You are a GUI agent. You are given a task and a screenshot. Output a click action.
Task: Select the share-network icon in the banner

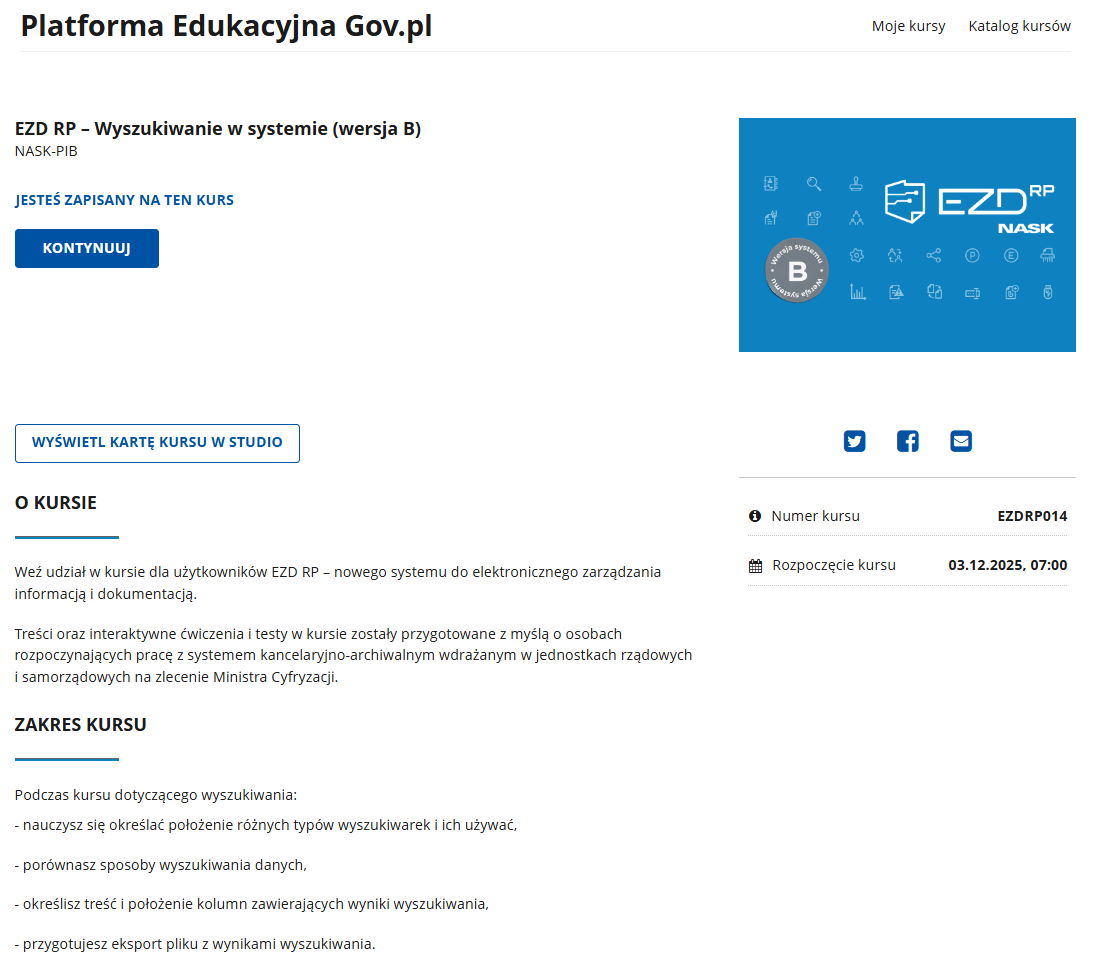pos(935,256)
